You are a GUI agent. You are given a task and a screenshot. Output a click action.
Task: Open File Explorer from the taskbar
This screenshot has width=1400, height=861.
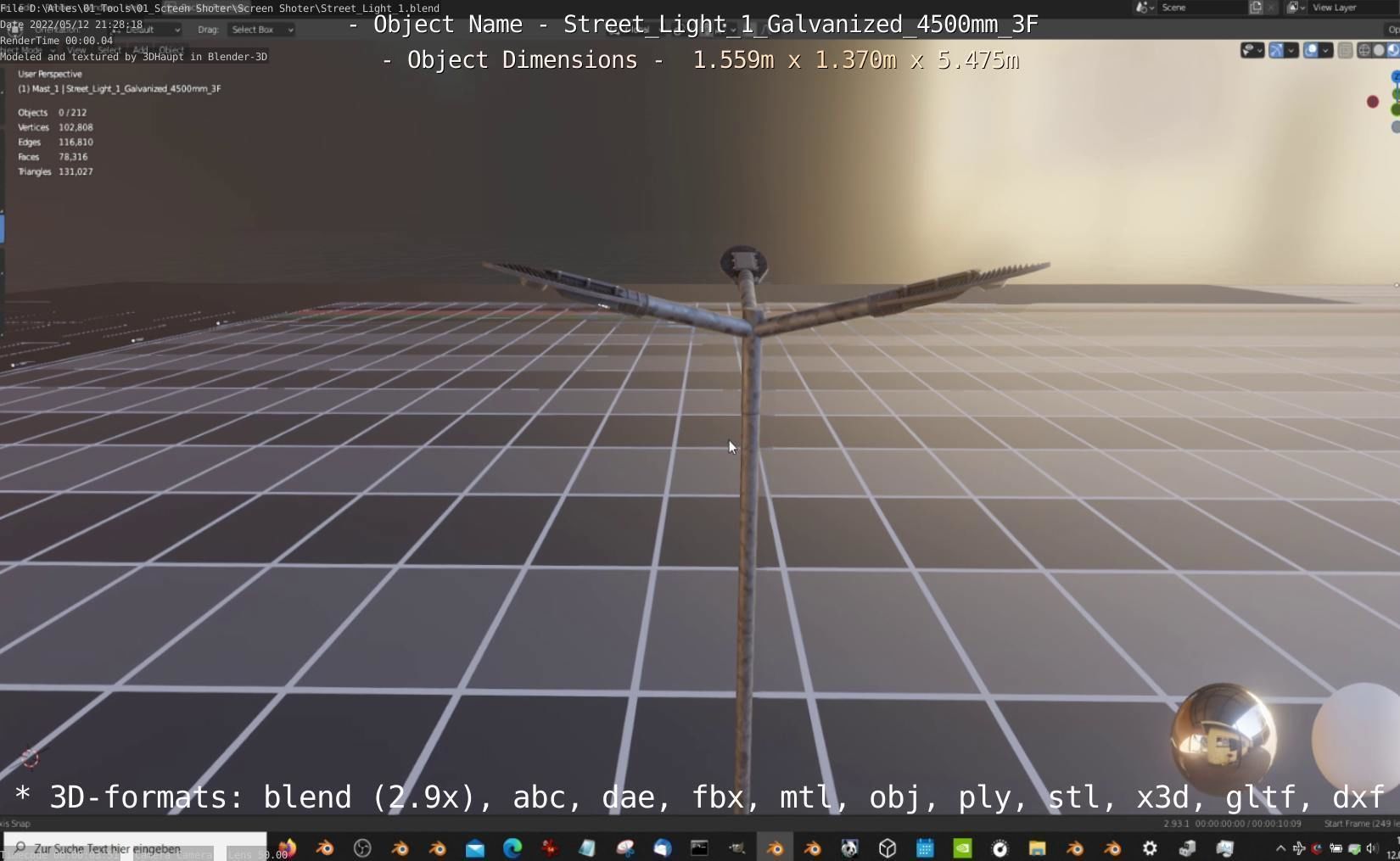1037,847
